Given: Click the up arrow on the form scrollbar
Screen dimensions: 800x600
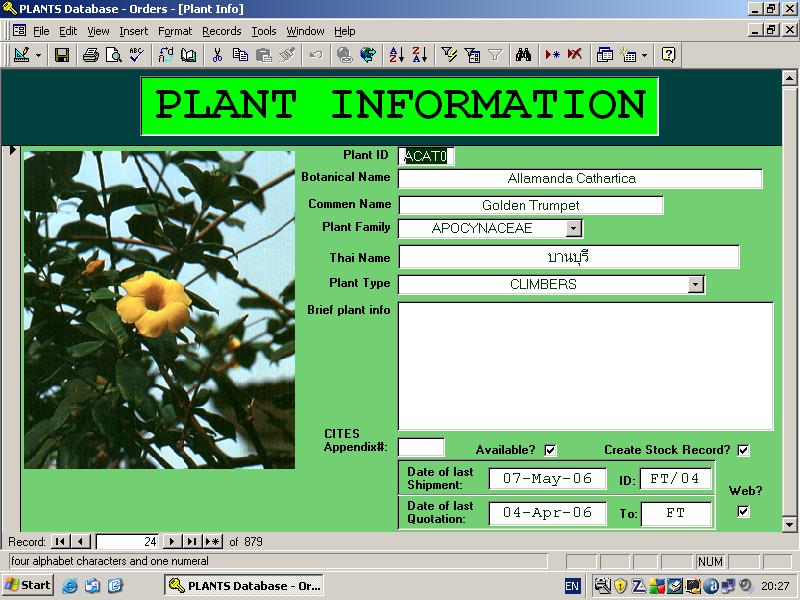Looking at the screenshot, I should (789, 78).
